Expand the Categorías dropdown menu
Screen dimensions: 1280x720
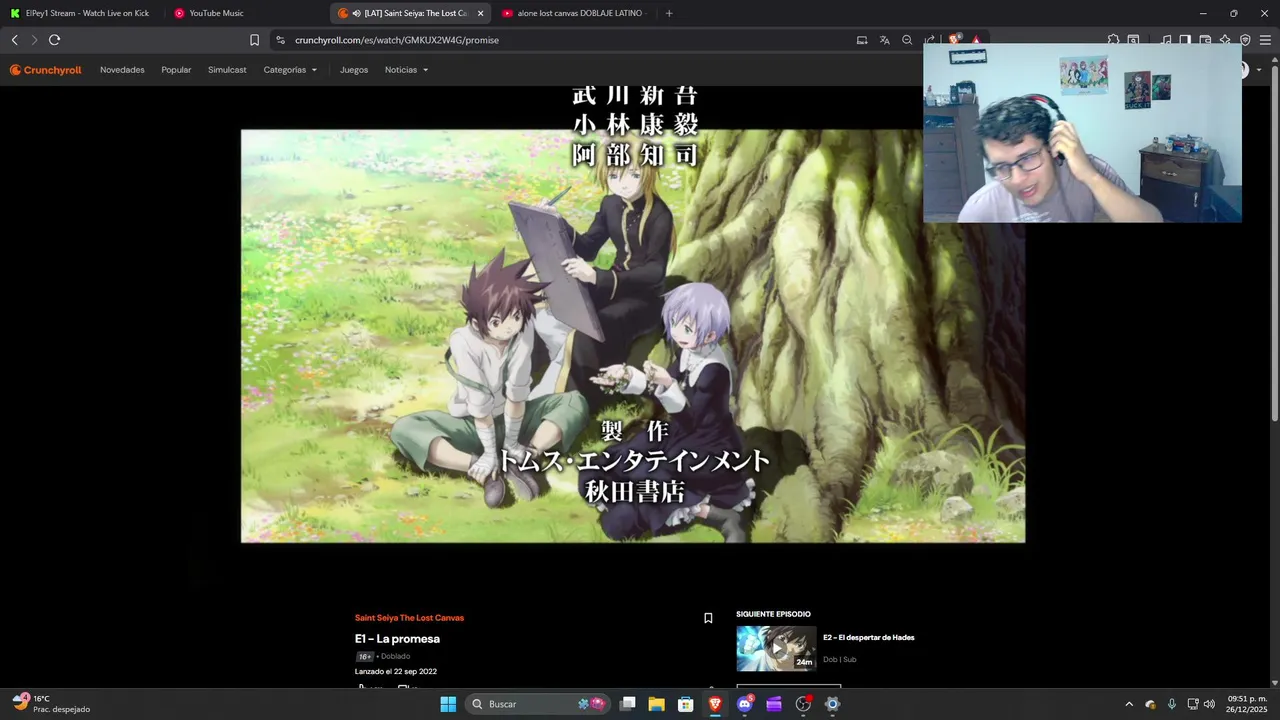point(290,70)
